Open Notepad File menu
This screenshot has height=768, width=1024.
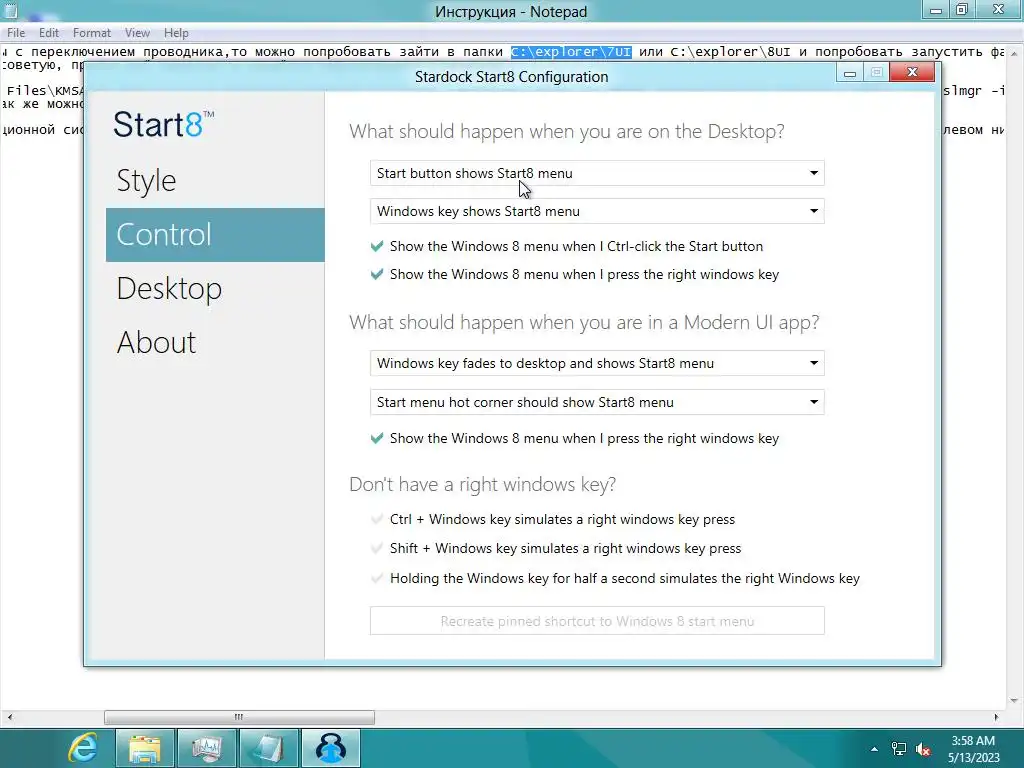tap(16, 33)
